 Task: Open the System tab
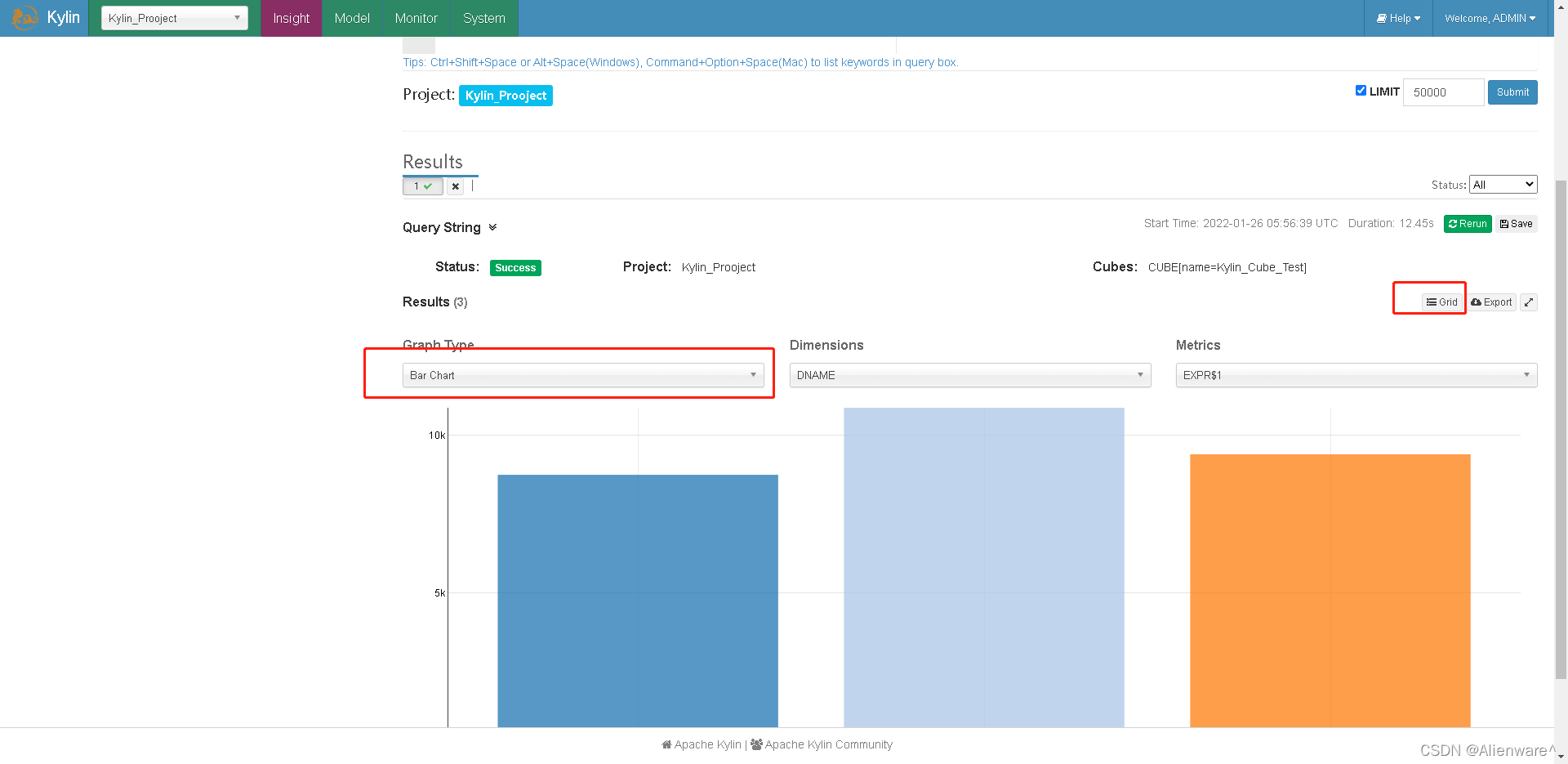click(x=484, y=18)
